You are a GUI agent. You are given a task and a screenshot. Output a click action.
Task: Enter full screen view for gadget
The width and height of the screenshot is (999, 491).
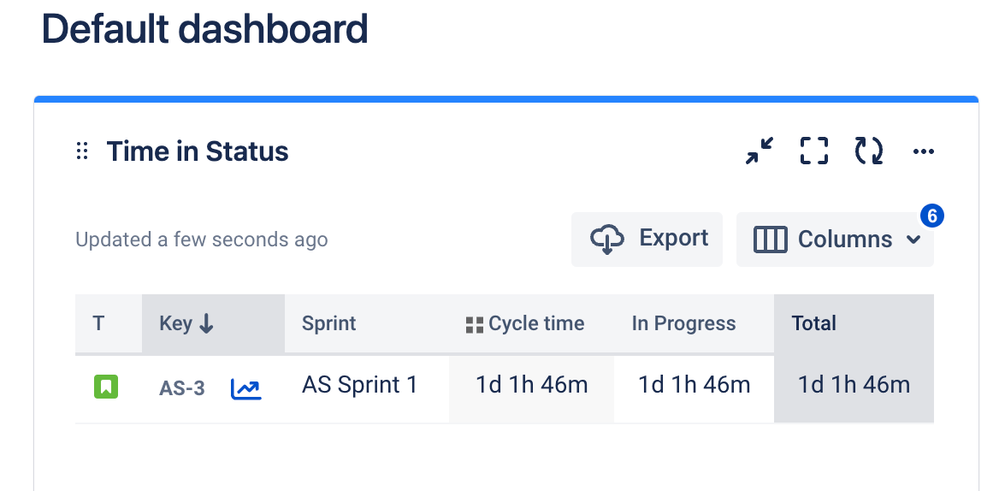[x=814, y=152]
